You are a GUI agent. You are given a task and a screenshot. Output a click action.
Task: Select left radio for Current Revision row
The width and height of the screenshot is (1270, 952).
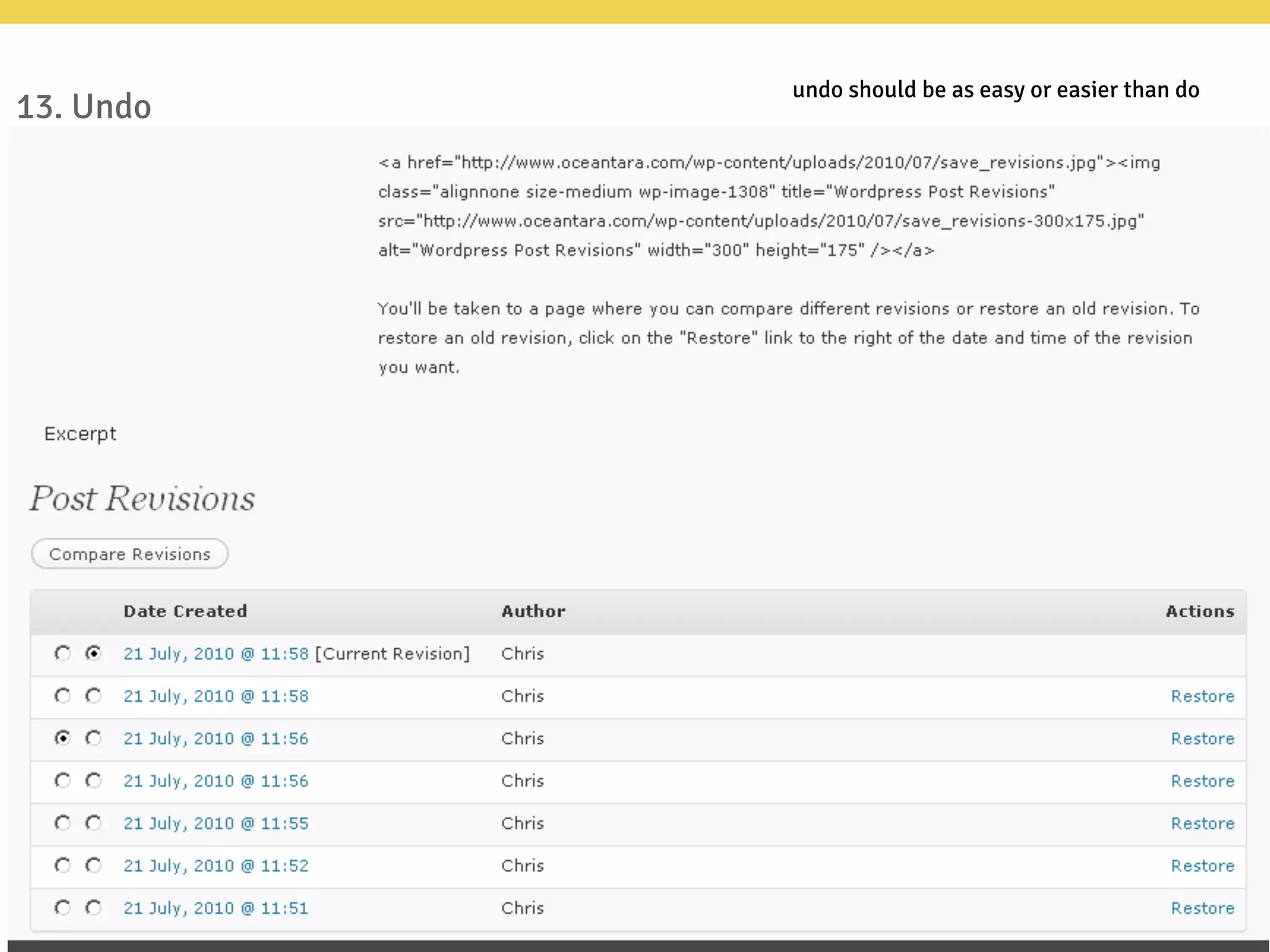63,653
